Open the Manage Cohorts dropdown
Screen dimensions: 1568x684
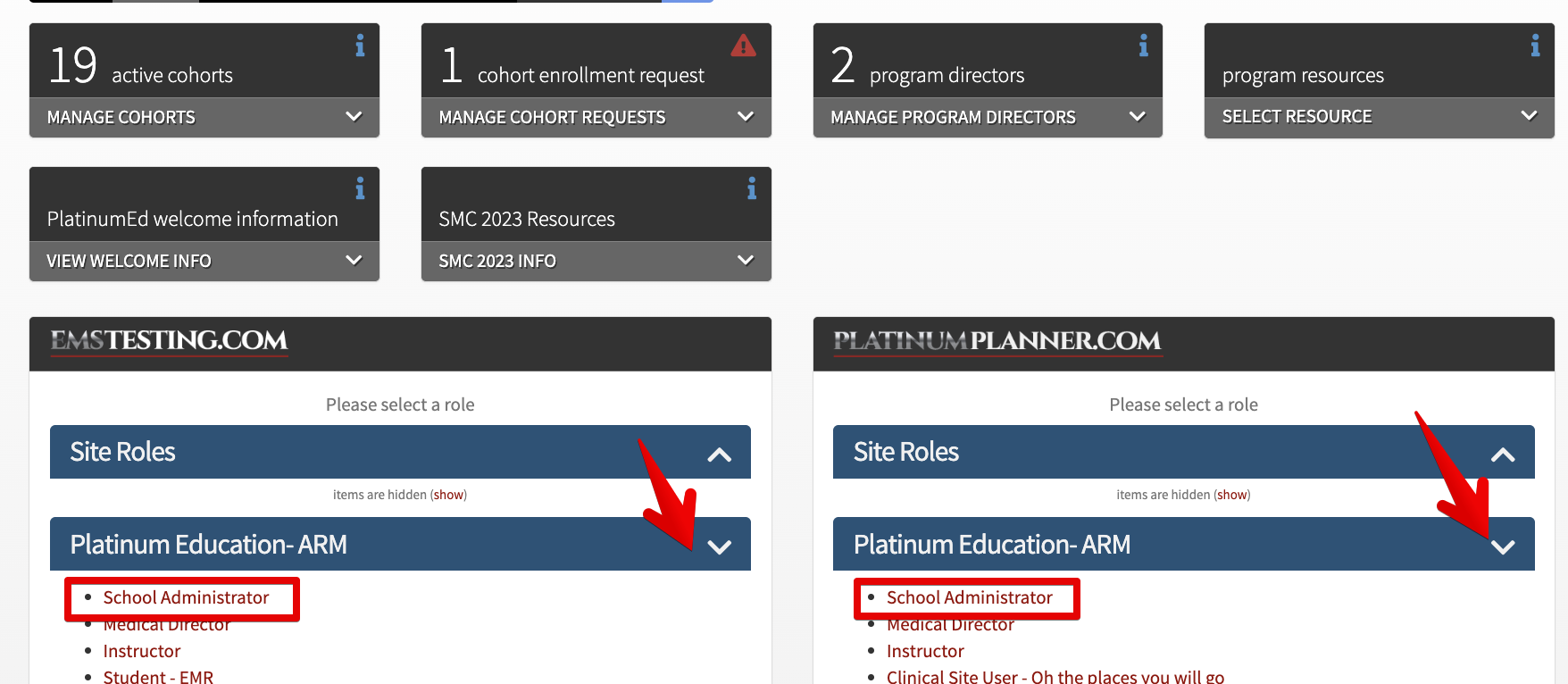pyautogui.click(x=204, y=117)
